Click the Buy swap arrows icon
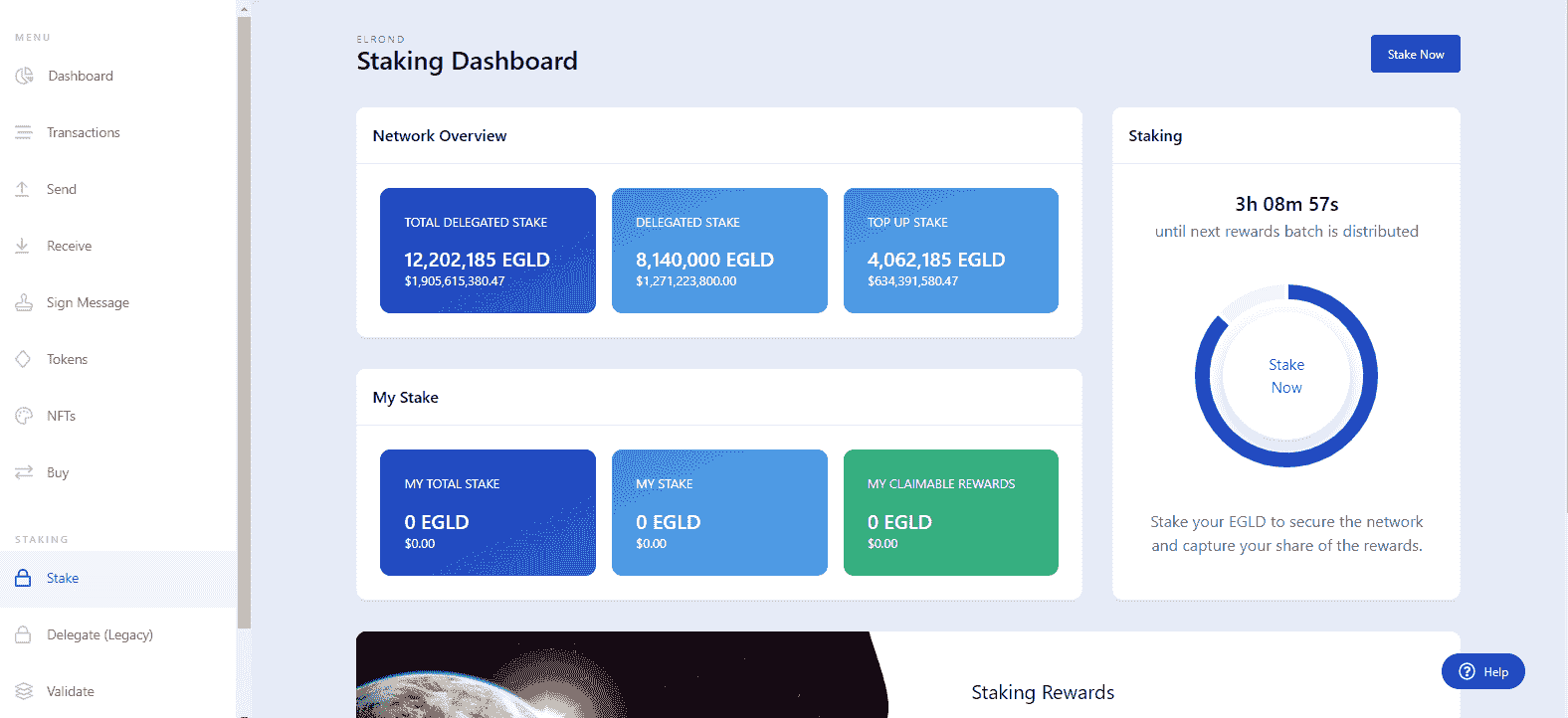Image resolution: width=1568 pixels, height=718 pixels. coord(24,472)
